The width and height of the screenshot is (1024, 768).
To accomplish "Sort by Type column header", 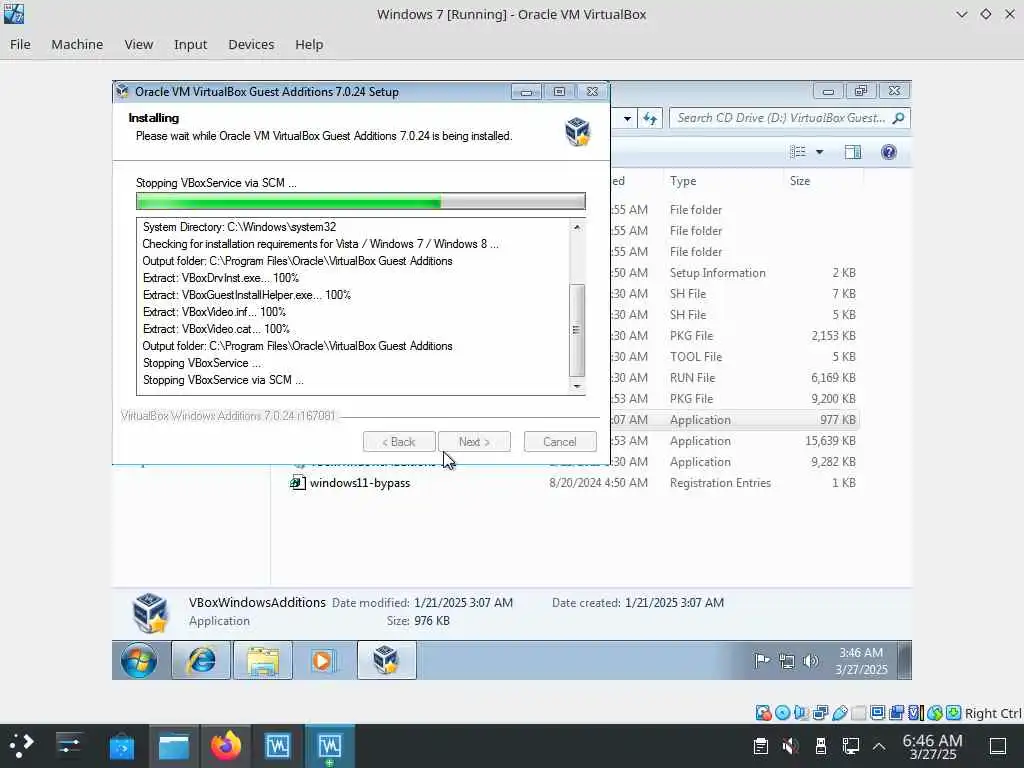I will pyautogui.click(x=683, y=181).
